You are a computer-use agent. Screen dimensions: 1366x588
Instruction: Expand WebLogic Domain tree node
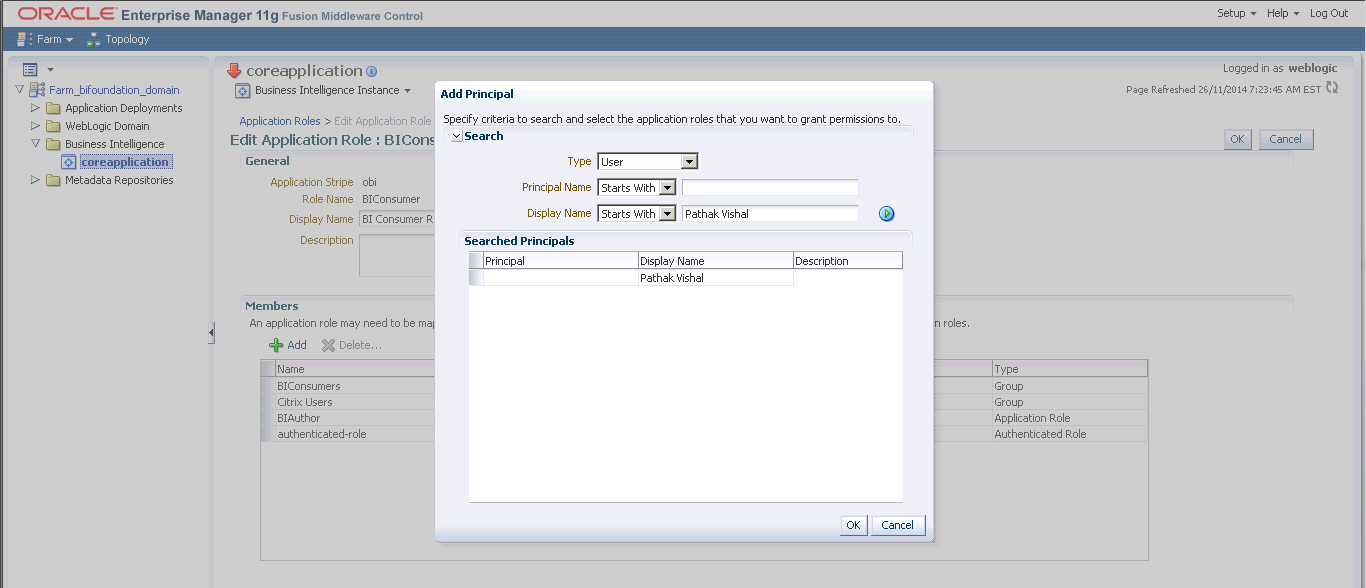click(x=36, y=126)
